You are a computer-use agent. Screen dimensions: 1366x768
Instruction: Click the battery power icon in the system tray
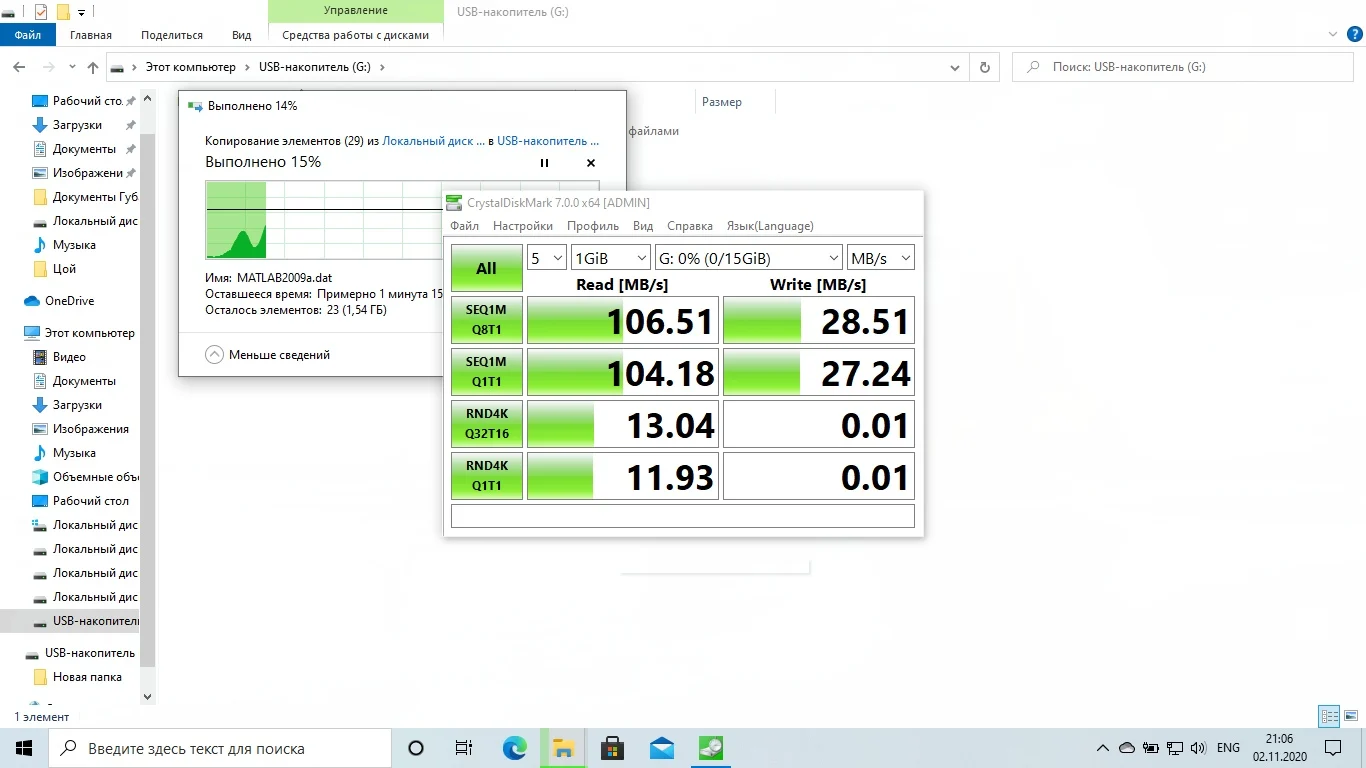[1151, 748]
